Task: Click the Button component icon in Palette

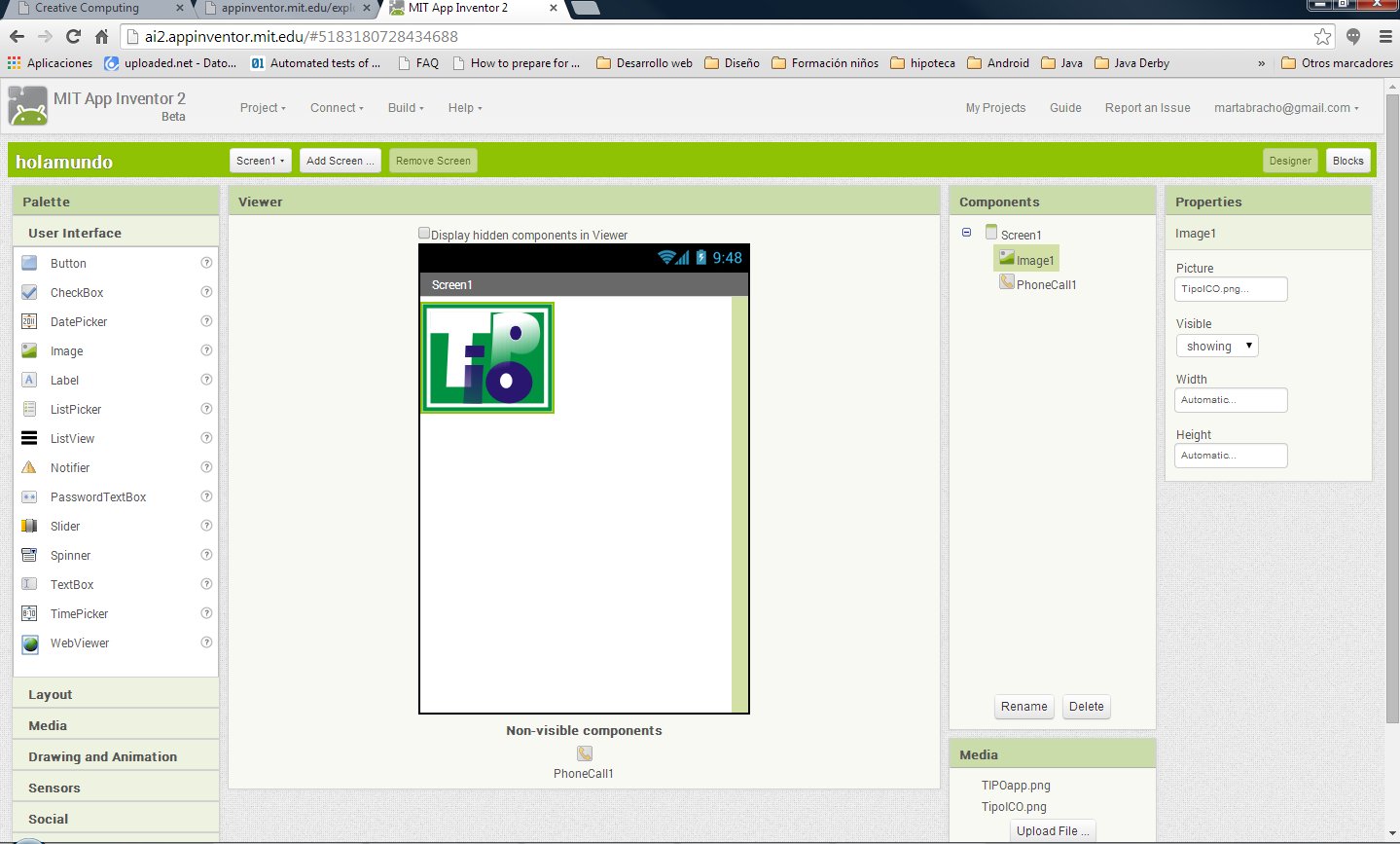Action: click(29, 263)
